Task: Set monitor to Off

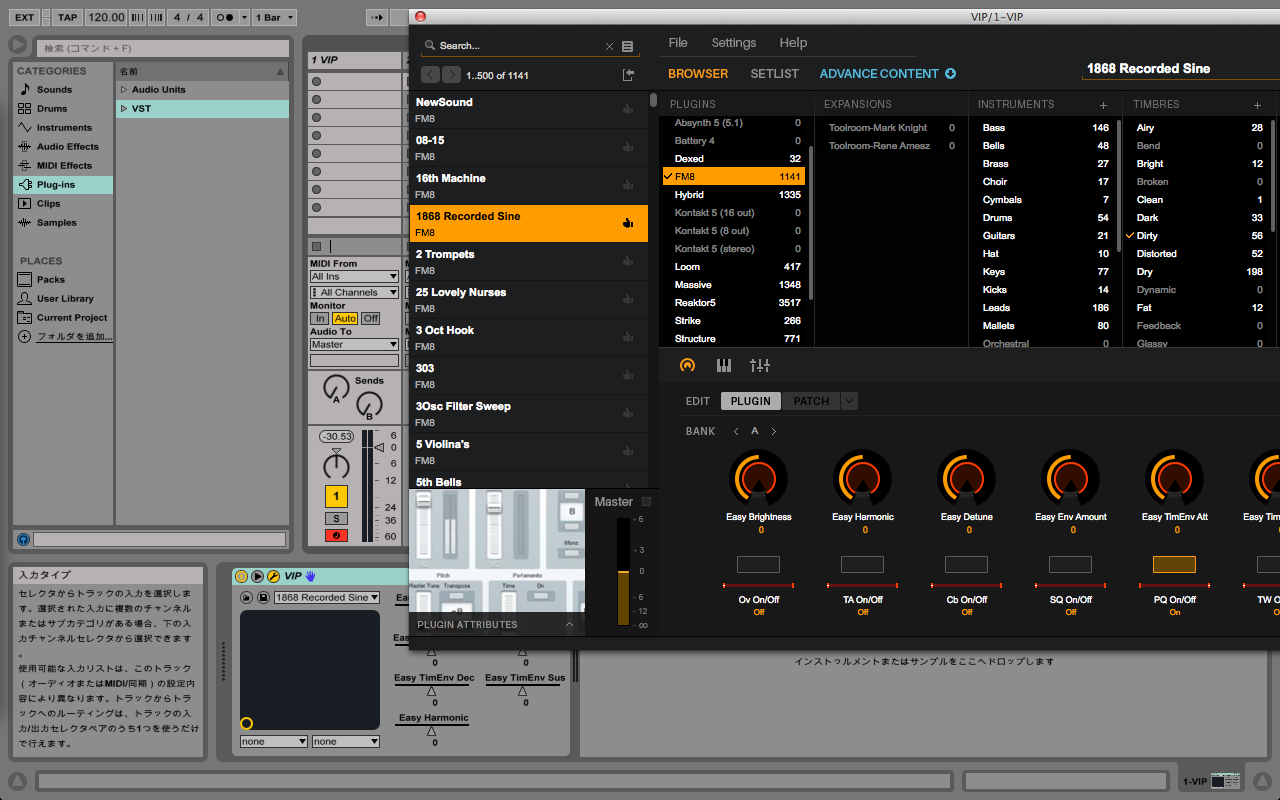Action: click(370, 318)
